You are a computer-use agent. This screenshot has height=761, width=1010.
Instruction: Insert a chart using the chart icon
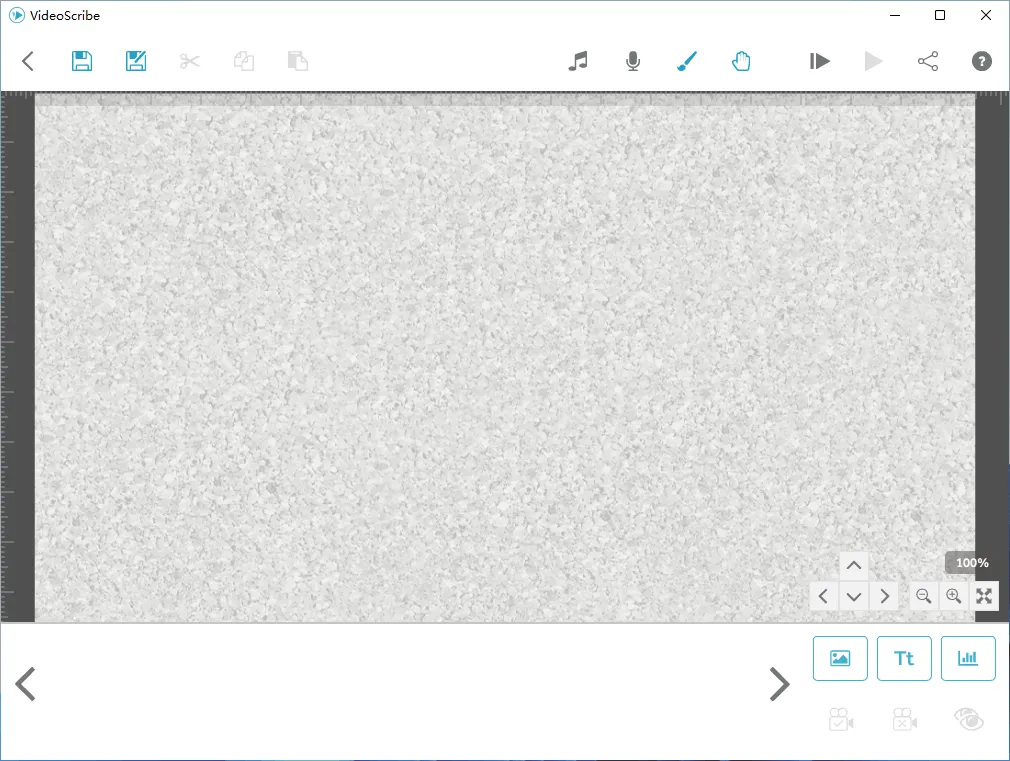click(968, 658)
